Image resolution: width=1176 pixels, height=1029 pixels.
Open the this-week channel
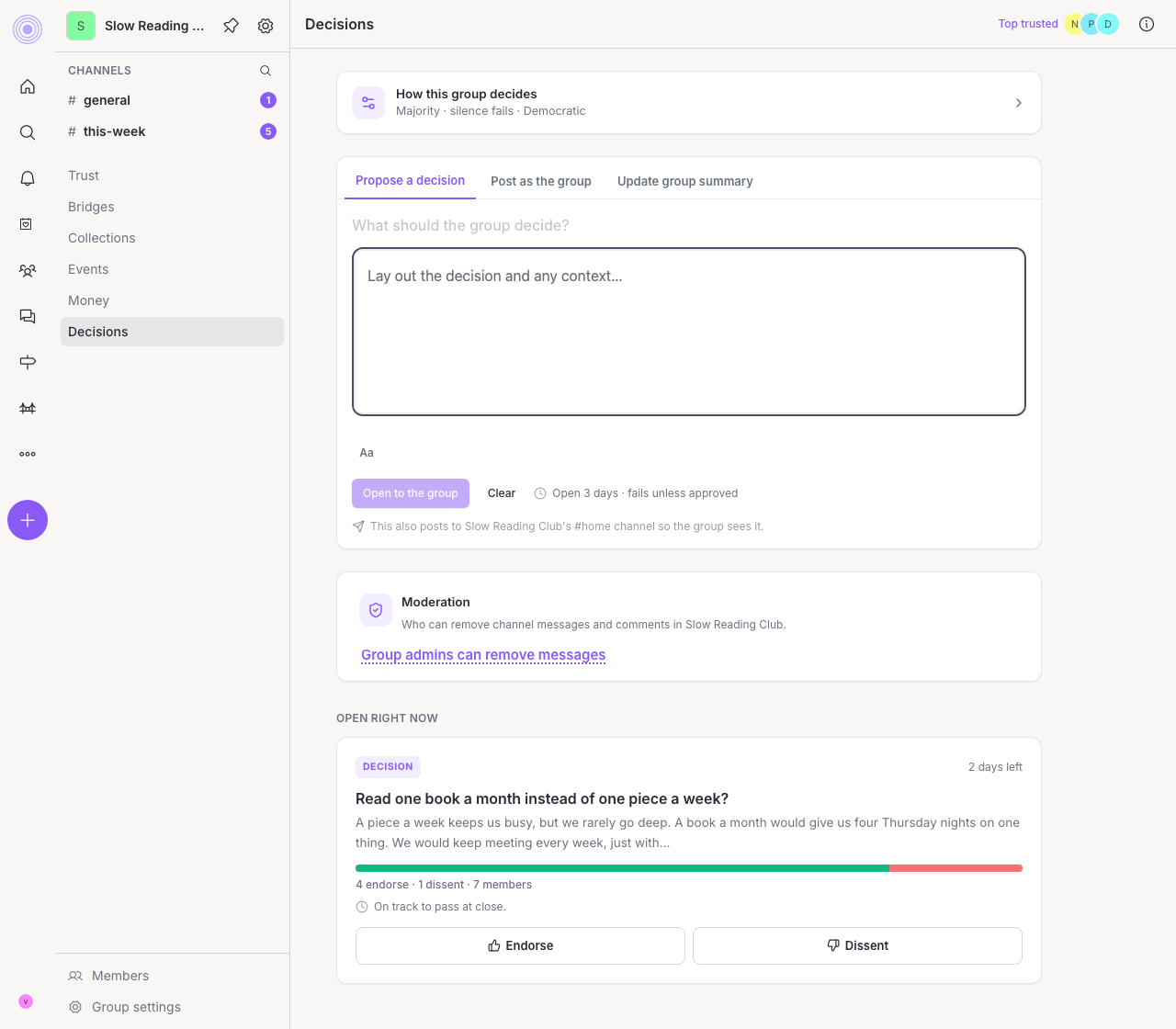pos(172,131)
